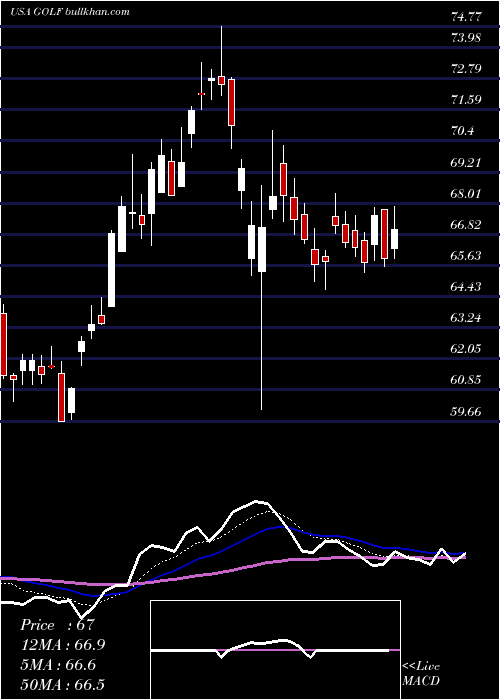Click the '12MA : 66.9' readout

tap(62, 645)
